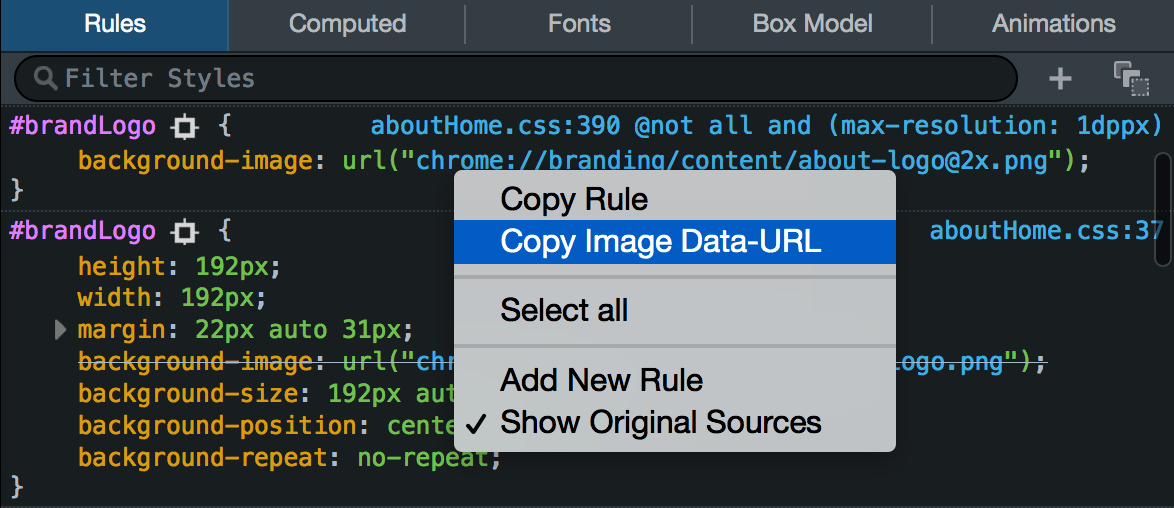Choose Copy Image Data-URL from context menu
1174x508 pixels.
click(660, 241)
